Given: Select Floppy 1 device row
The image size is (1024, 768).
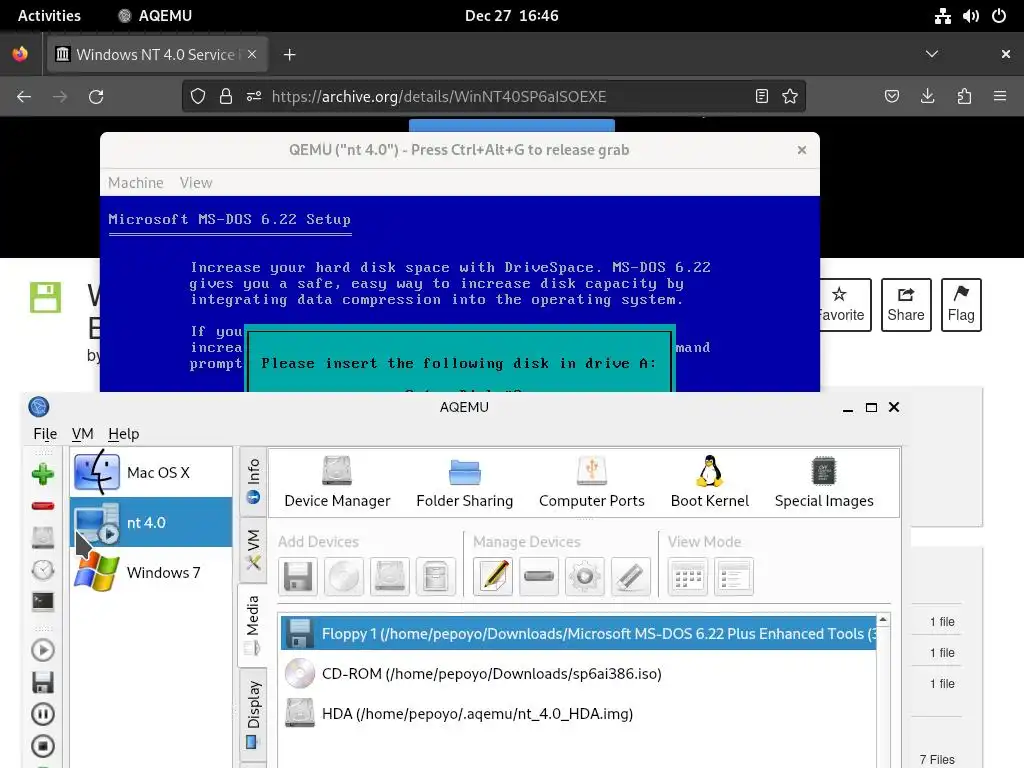Looking at the screenshot, I should tap(579, 633).
